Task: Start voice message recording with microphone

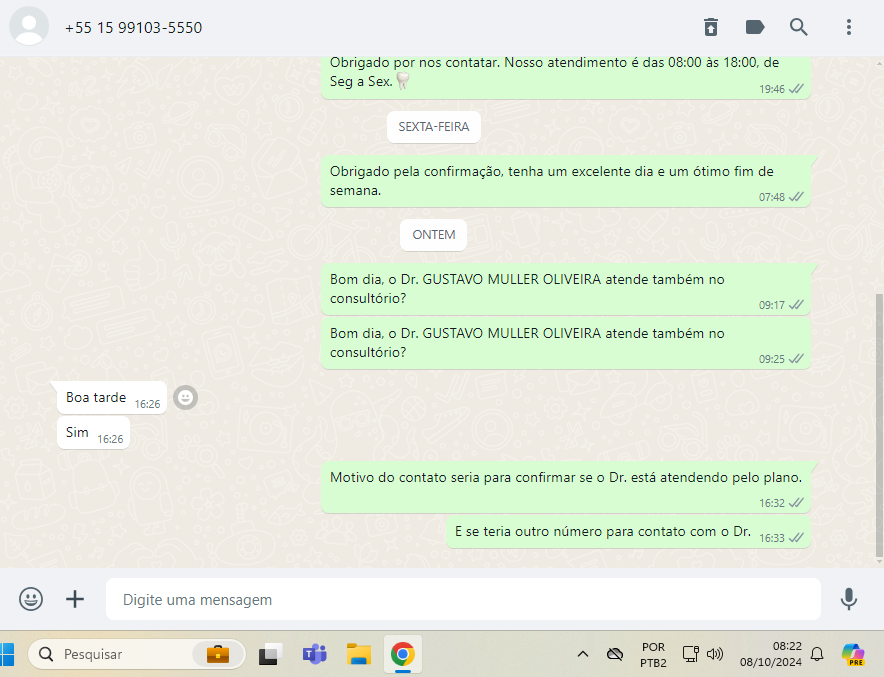Action: point(848,599)
